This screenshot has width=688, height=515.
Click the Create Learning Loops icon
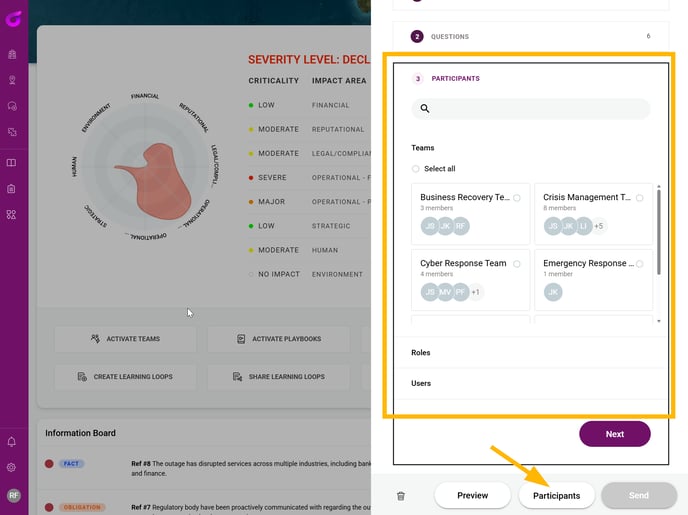82,376
